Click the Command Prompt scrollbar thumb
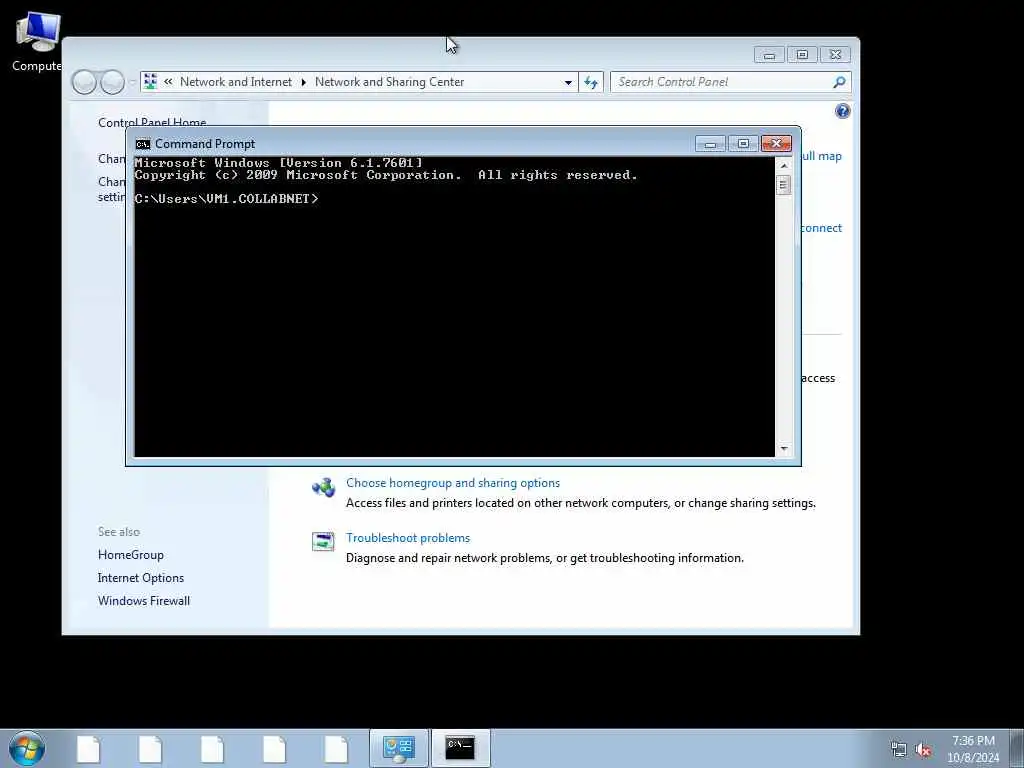The image size is (1024, 768). (x=784, y=185)
